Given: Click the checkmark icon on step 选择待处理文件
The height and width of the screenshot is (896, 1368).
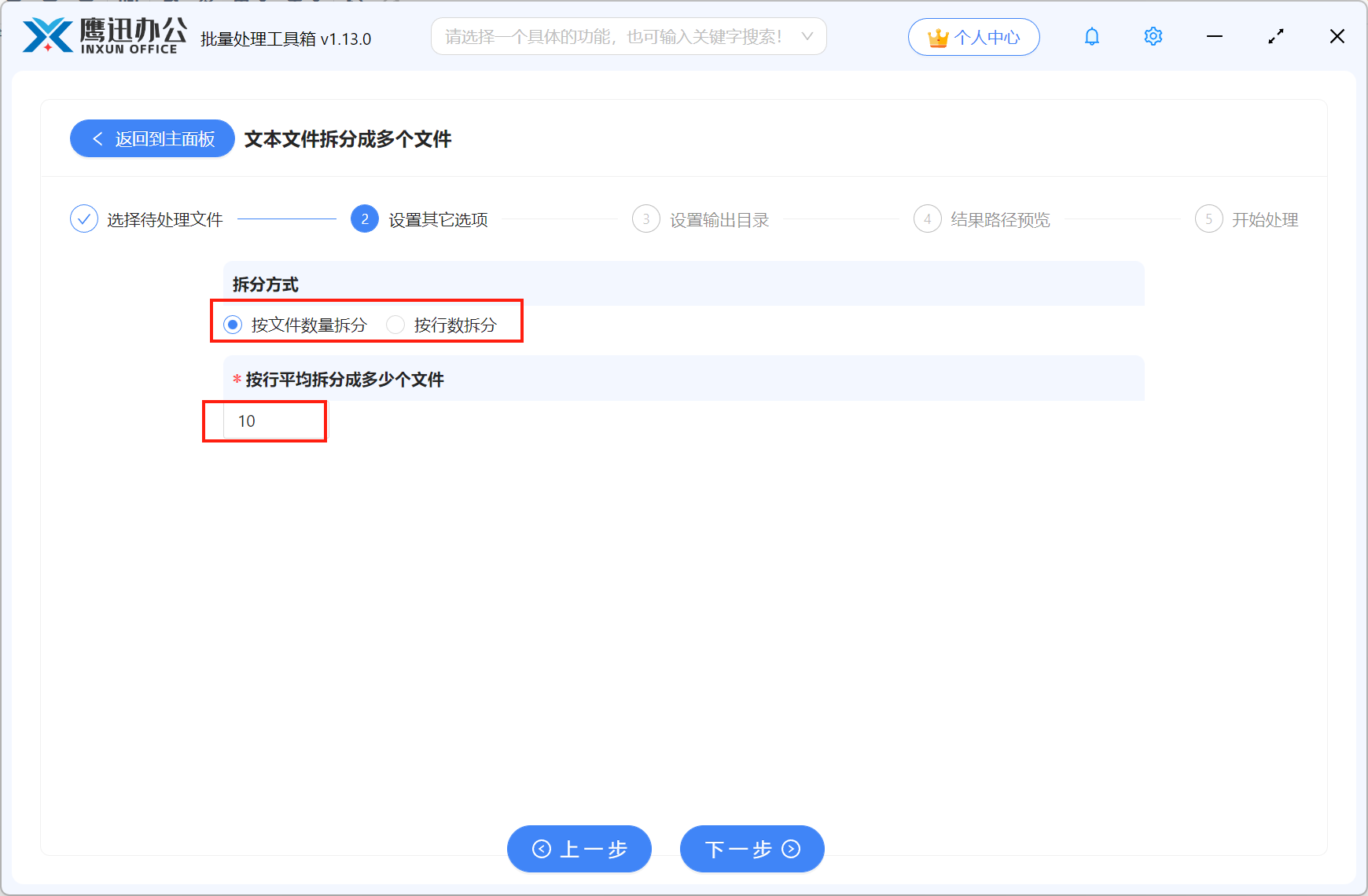Looking at the screenshot, I should (x=83, y=218).
